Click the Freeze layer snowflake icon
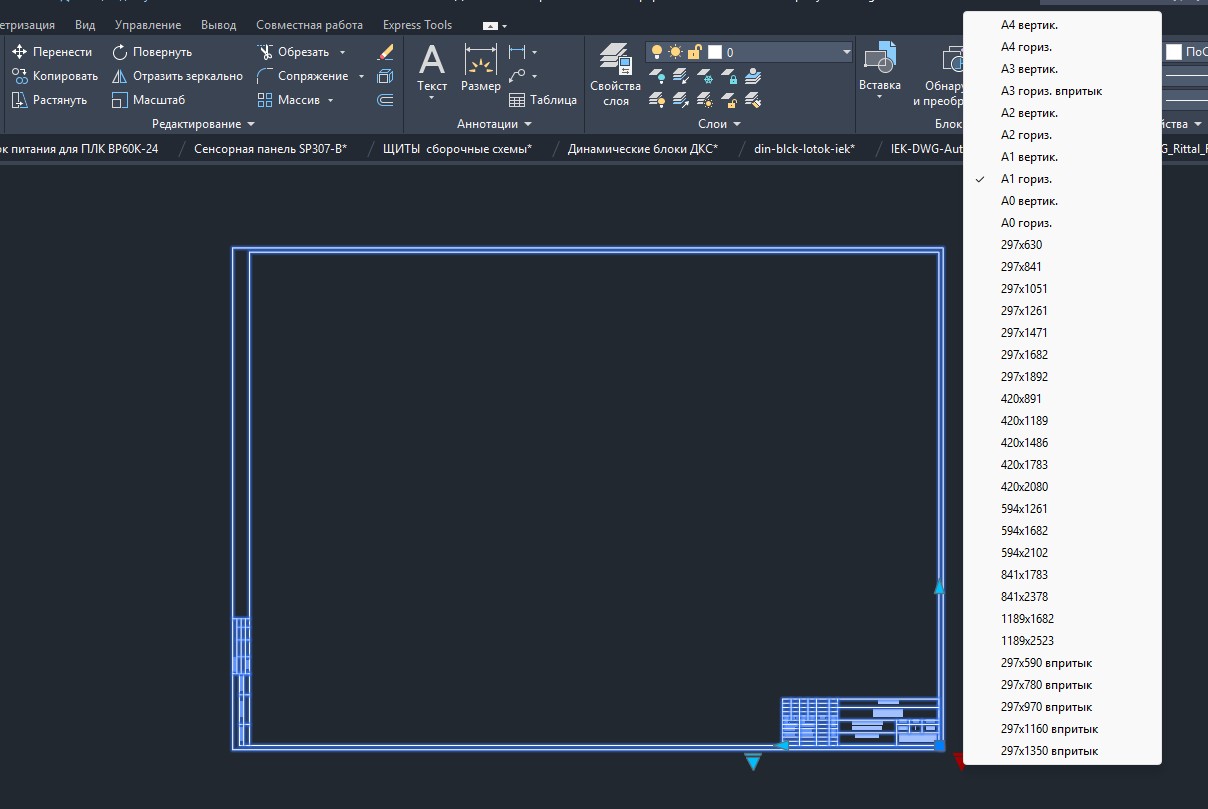 click(x=705, y=76)
